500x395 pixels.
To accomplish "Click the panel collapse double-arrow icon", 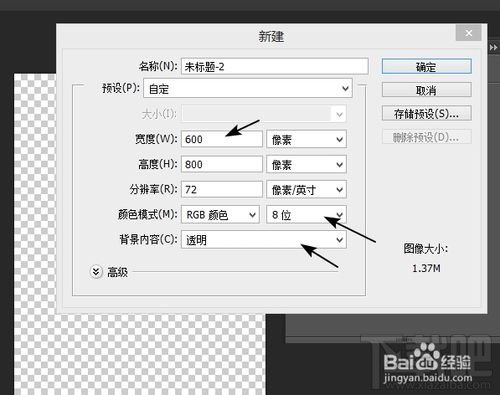I will (x=493, y=48).
